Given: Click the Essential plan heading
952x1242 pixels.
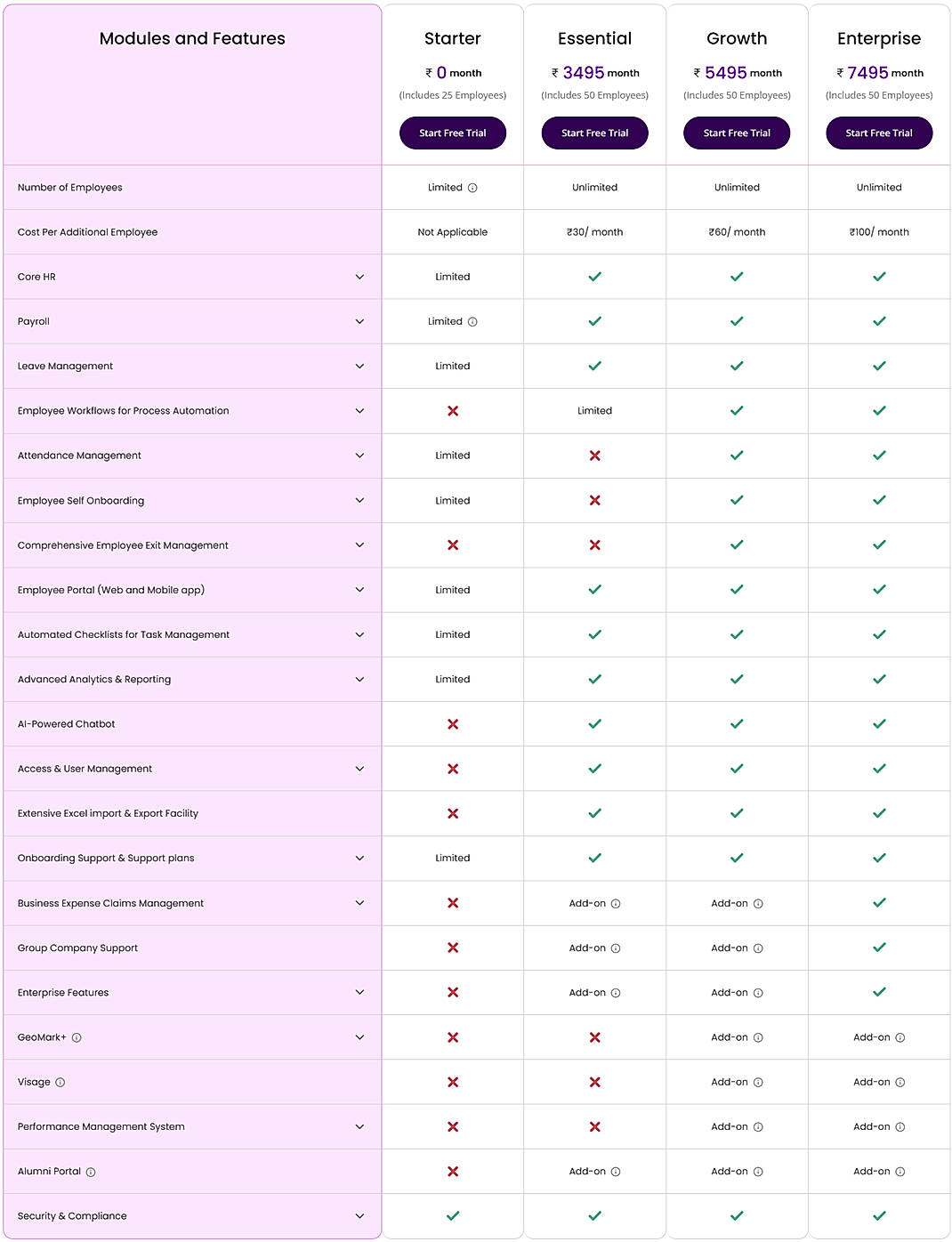Looking at the screenshot, I should click(594, 38).
